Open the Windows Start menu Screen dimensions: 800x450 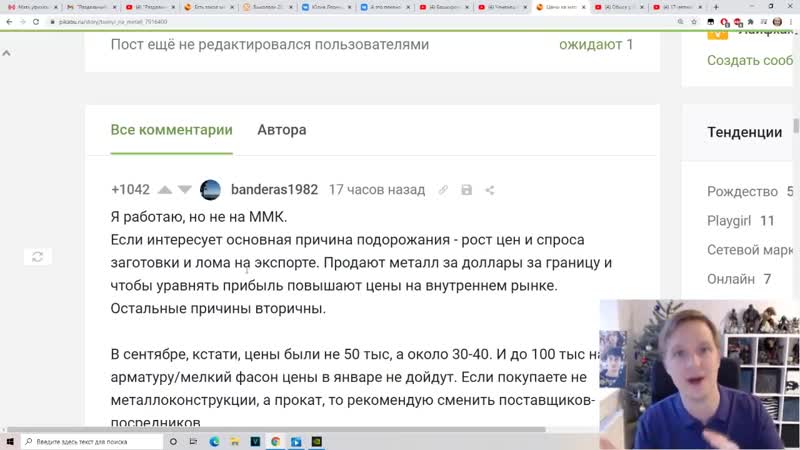click(x=10, y=441)
